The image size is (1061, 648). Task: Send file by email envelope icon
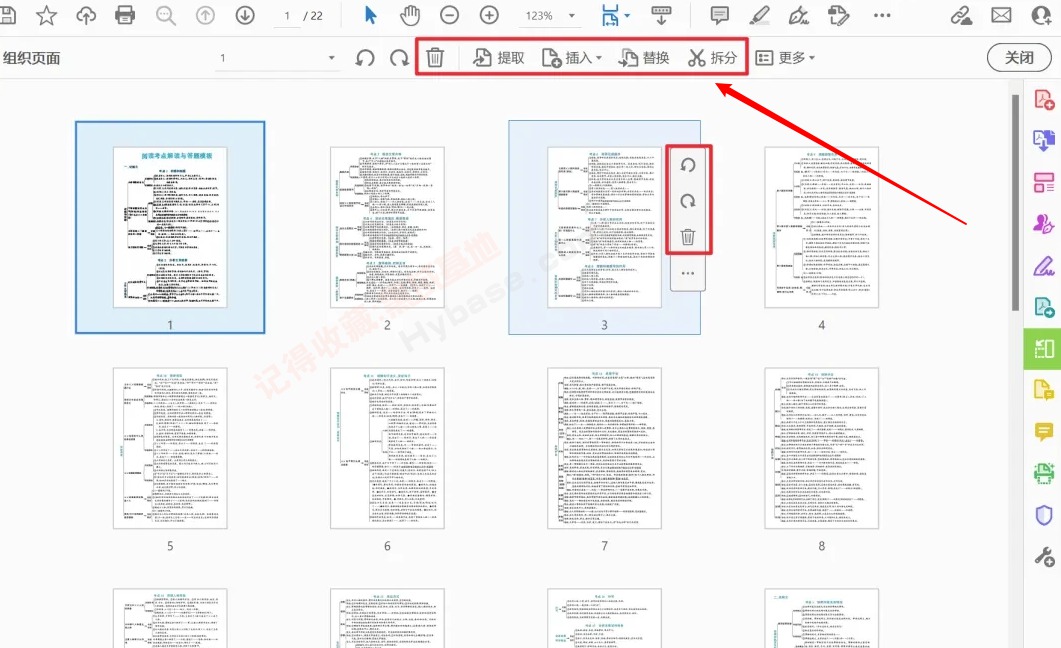tap(1001, 15)
